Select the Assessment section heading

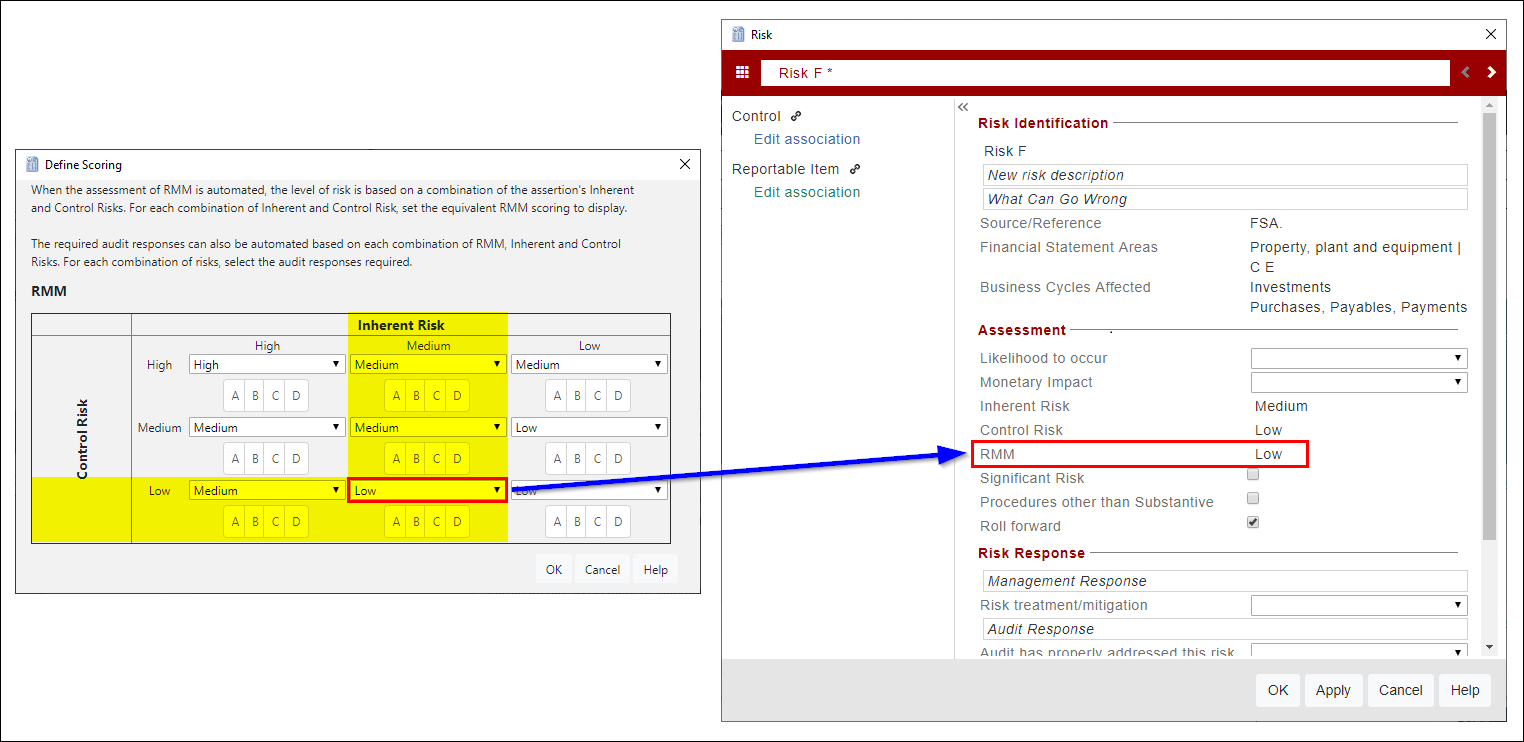pyautogui.click(x=1022, y=330)
